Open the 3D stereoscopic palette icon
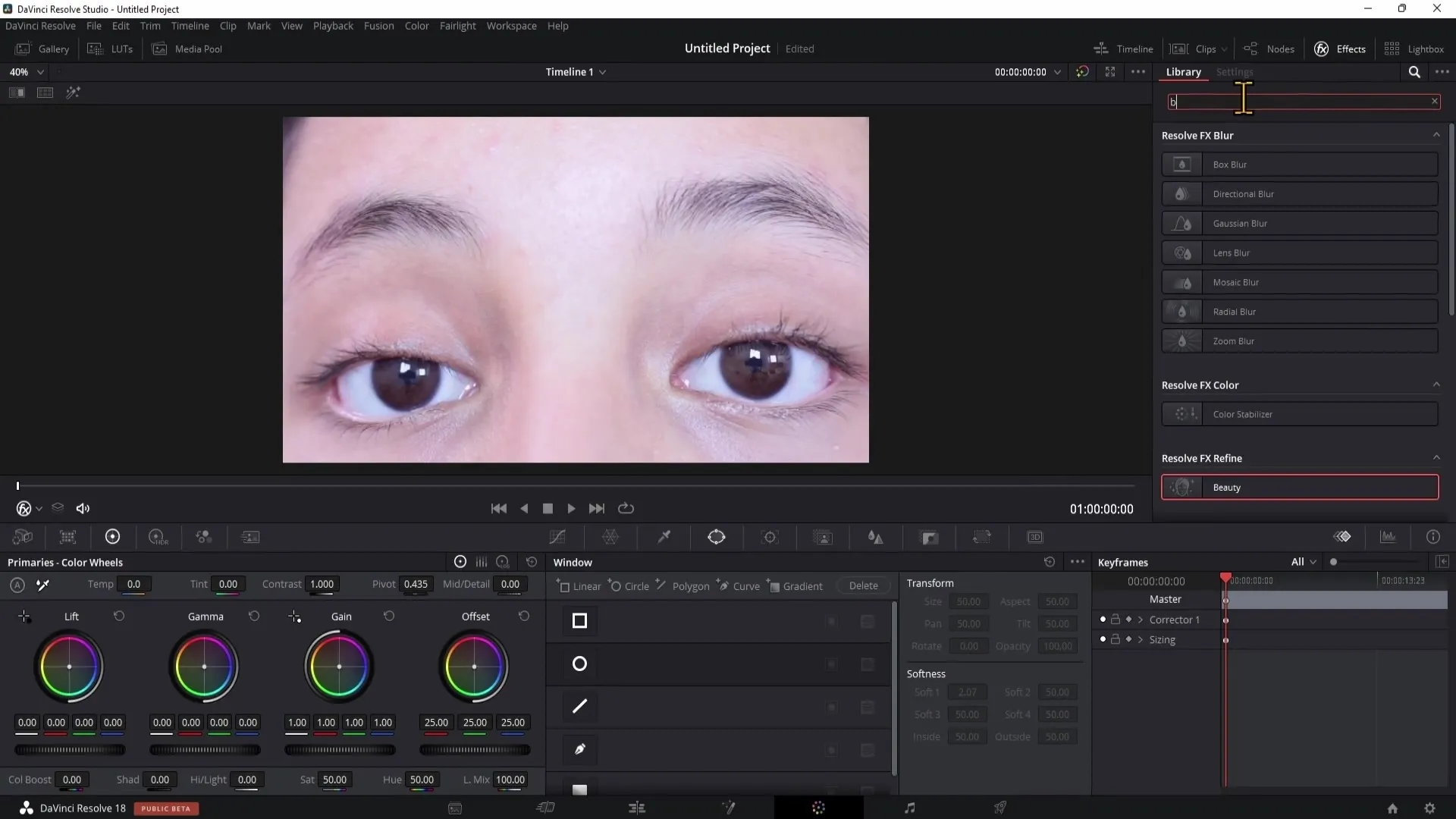The height and width of the screenshot is (819, 1456). [x=1035, y=537]
